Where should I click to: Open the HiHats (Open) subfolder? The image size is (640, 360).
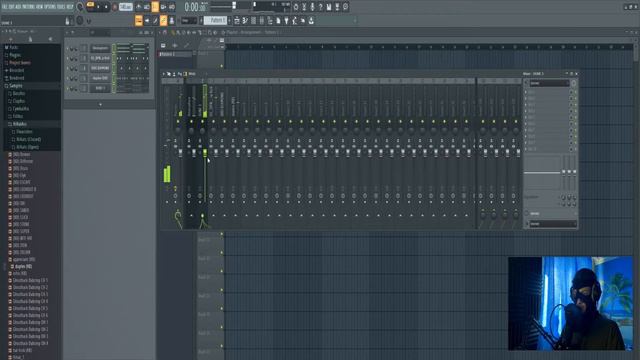tap(27, 147)
